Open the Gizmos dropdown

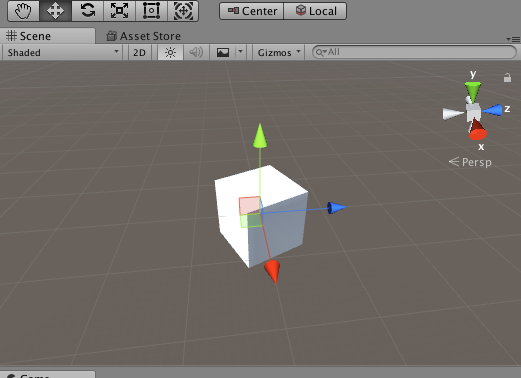pyautogui.click(x=279, y=52)
